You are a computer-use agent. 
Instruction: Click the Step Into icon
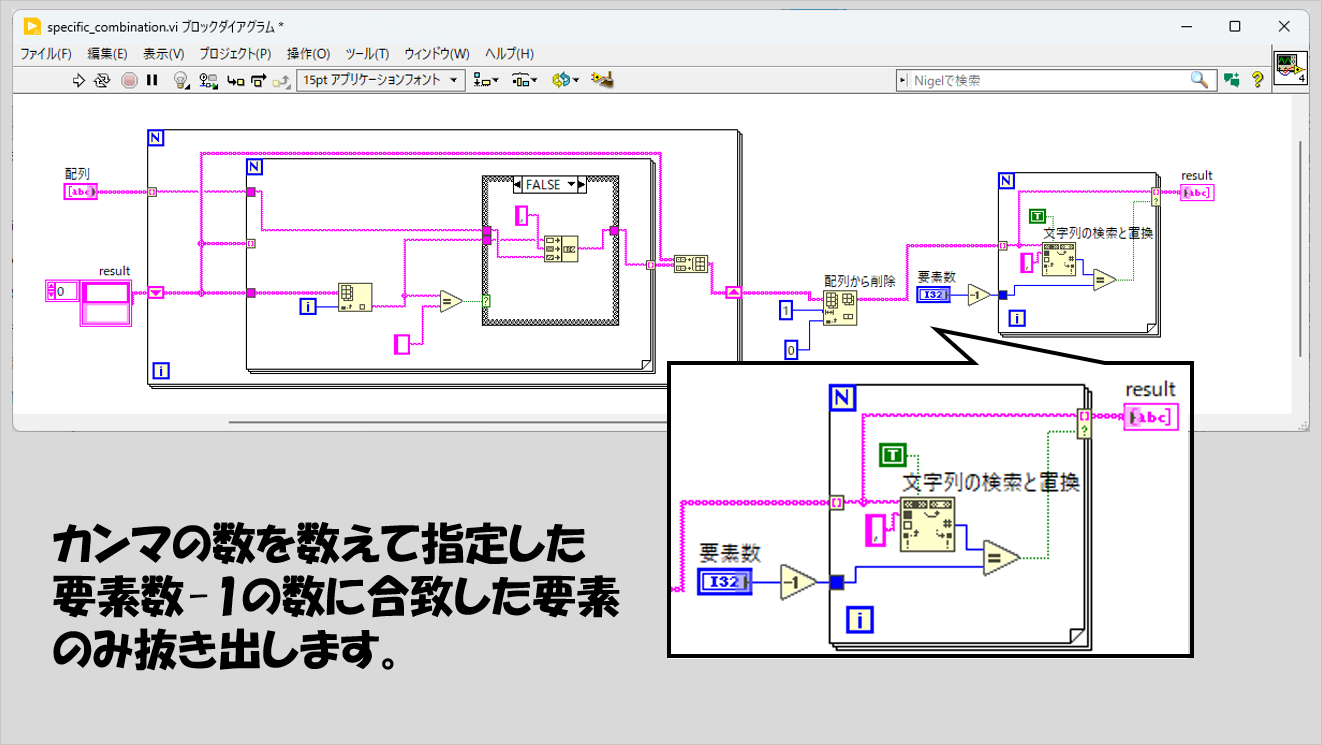(x=235, y=80)
